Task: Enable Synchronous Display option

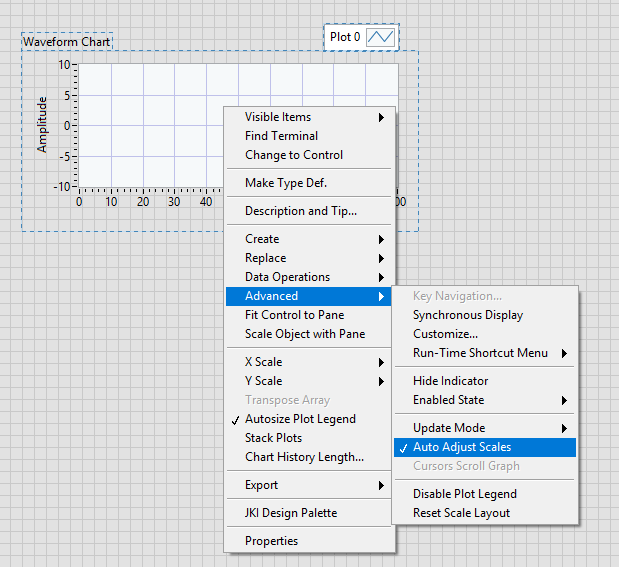Action: point(467,315)
